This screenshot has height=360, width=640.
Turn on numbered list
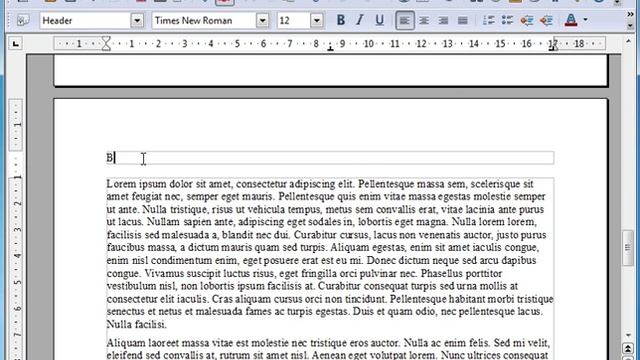(489, 20)
